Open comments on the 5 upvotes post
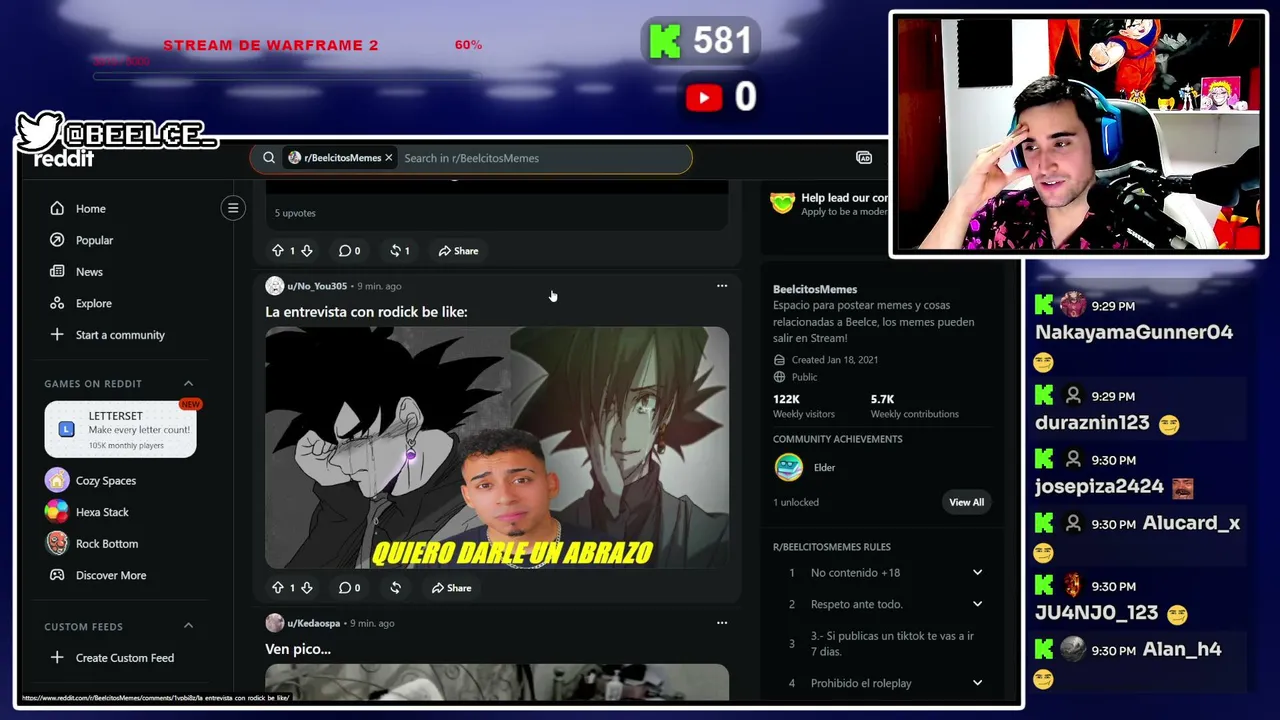The width and height of the screenshot is (1280, 720). coord(349,251)
